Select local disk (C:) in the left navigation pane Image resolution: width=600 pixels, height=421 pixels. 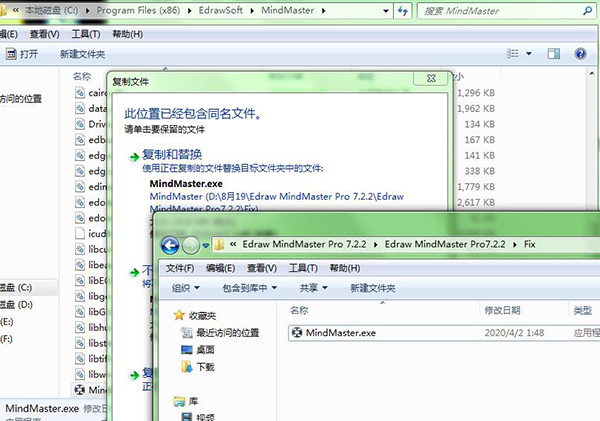pos(16,287)
